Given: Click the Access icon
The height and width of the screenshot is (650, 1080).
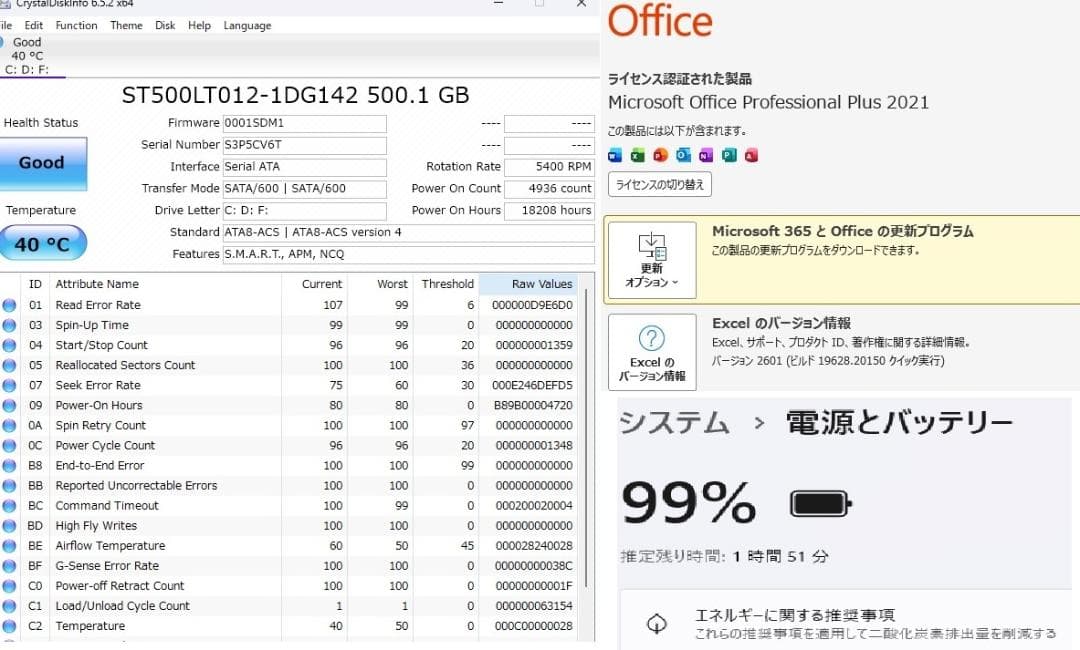Looking at the screenshot, I should tap(751, 155).
